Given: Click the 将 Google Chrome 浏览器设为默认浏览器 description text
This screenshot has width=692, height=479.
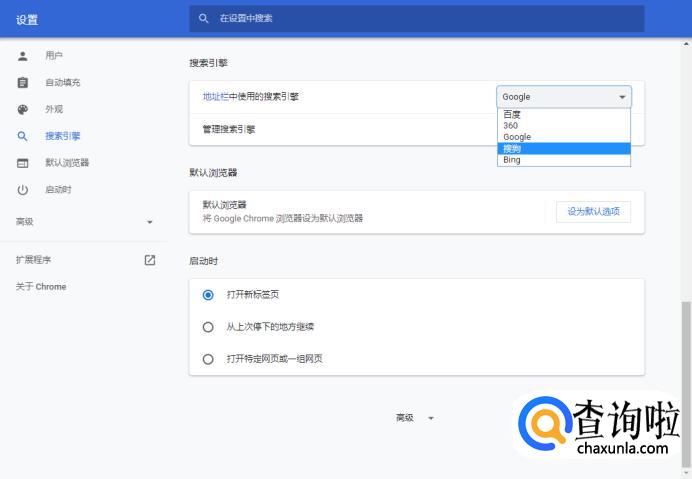Looking at the screenshot, I should [282, 219].
